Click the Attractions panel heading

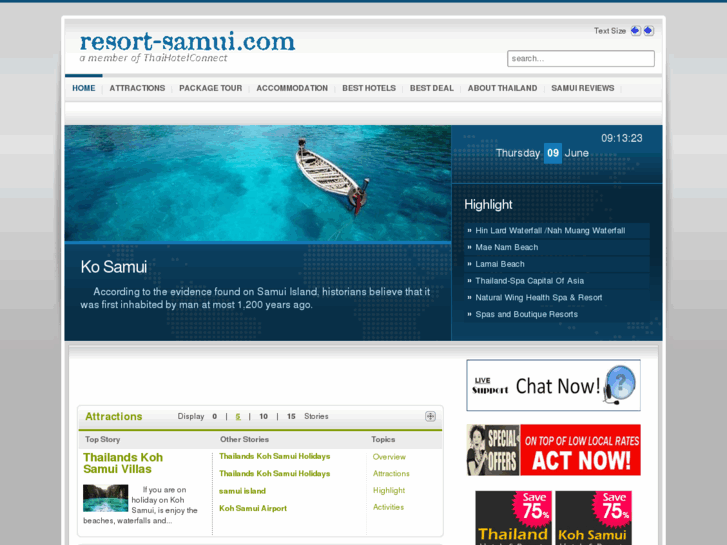(114, 417)
